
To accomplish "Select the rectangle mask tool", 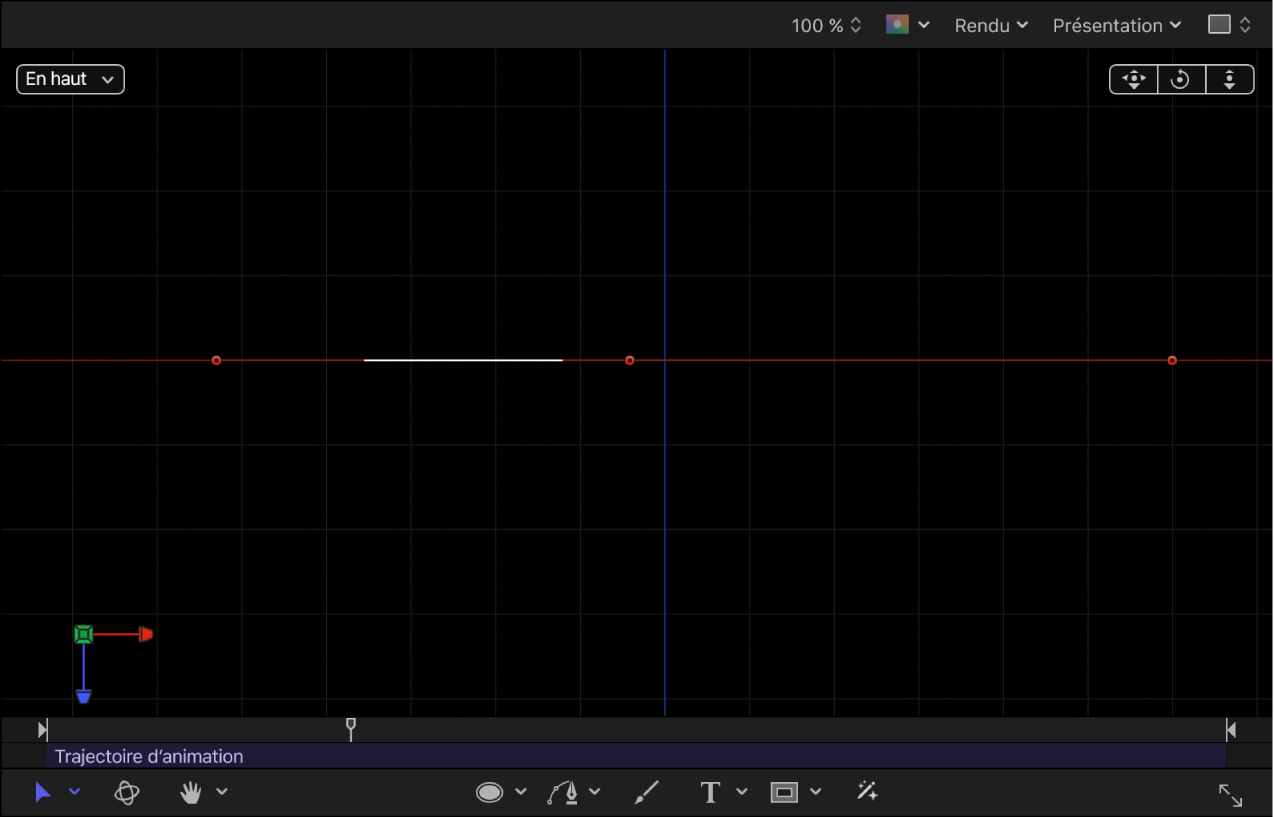I will tap(784, 793).
